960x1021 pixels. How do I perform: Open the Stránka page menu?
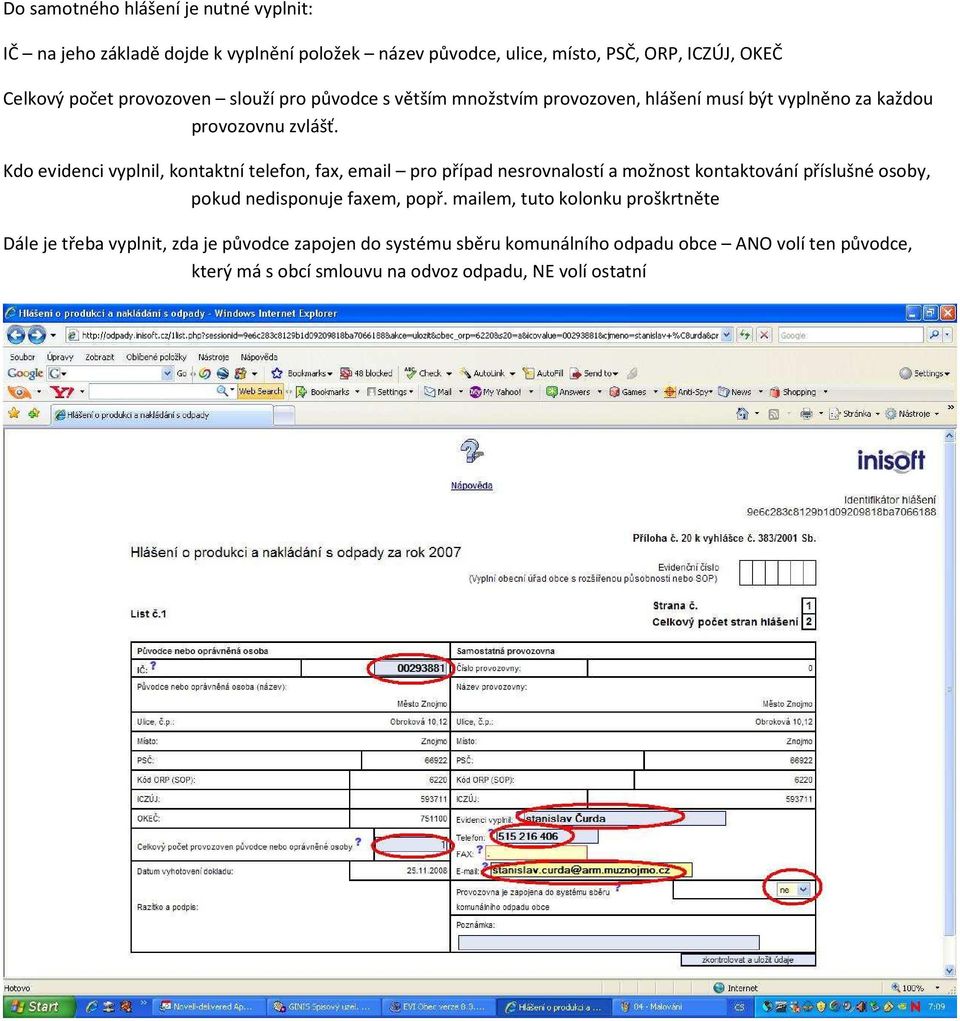pos(854,414)
